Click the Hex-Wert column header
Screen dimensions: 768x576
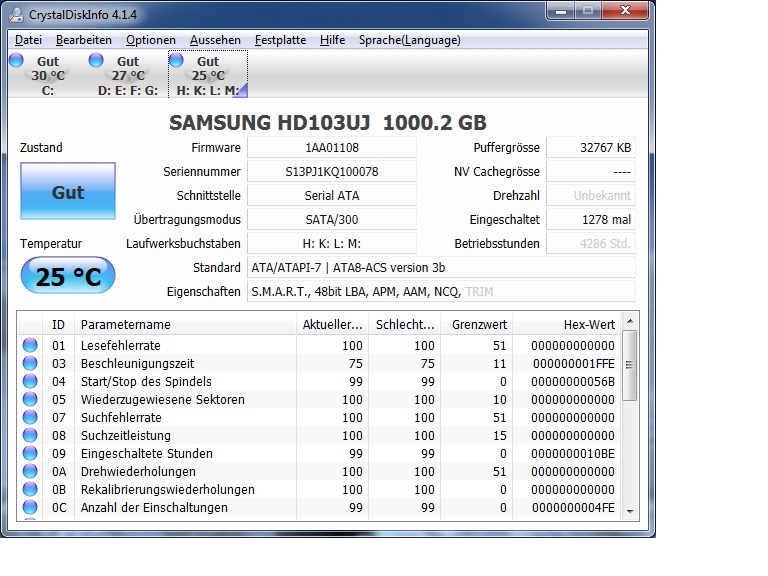click(x=567, y=324)
